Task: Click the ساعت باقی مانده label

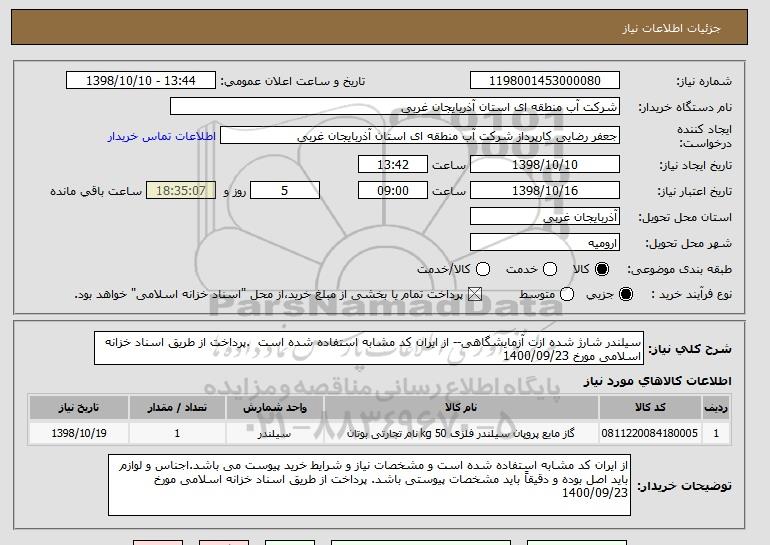Action: 96,191
